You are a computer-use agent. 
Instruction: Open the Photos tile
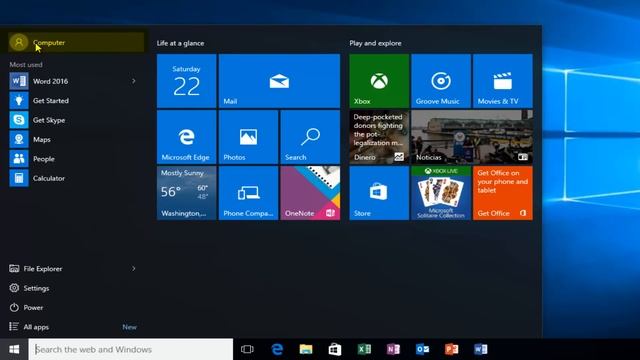click(248, 137)
